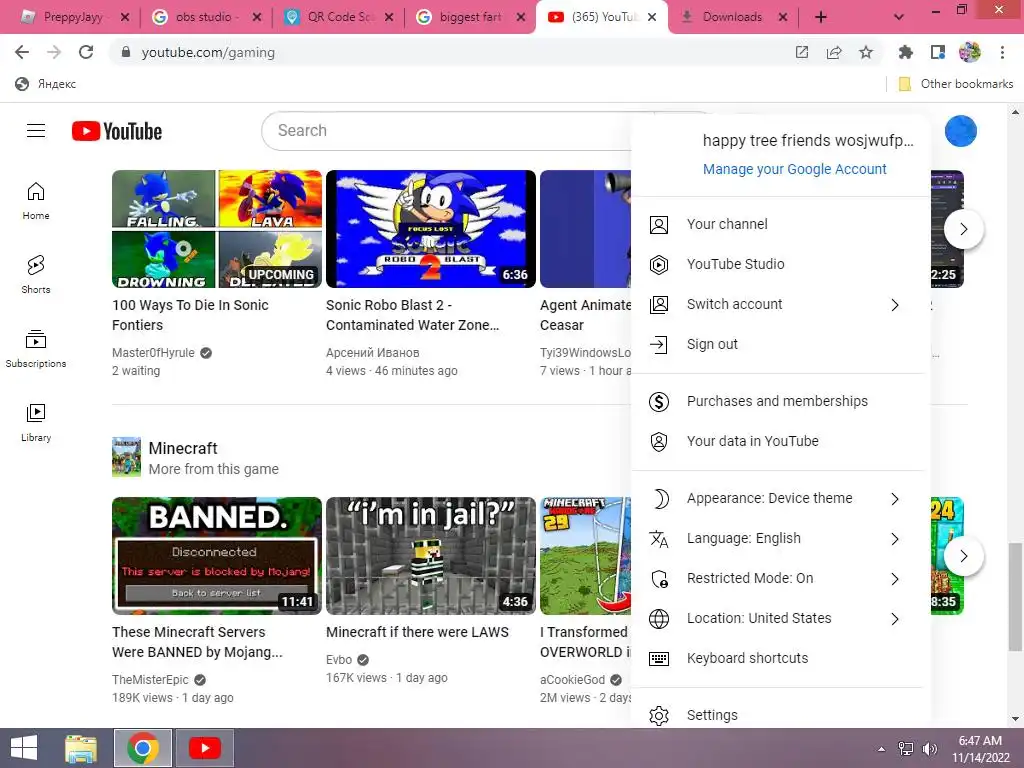This screenshot has width=1024, height=768.
Task: Open File Explorer from taskbar
Action: (81, 748)
